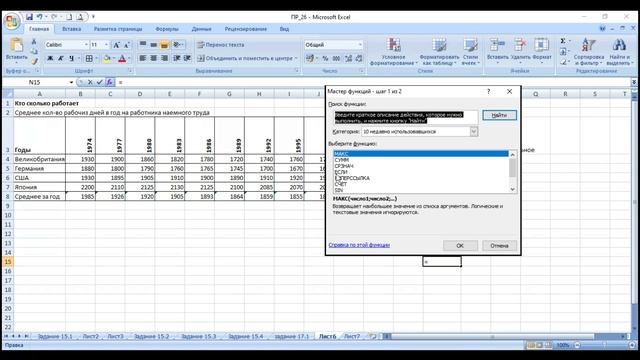Expand the Alignment group dialog launcher
Screen dimensions: 640x360
tap(297, 71)
